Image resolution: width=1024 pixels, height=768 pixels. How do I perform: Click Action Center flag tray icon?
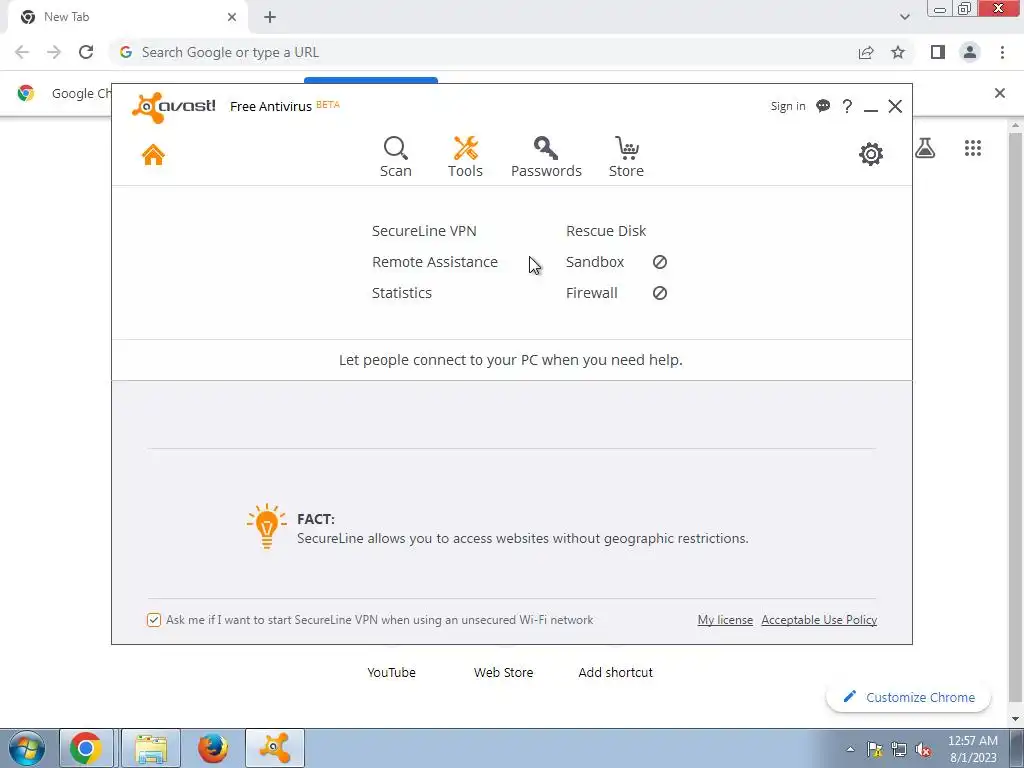coord(875,750)
